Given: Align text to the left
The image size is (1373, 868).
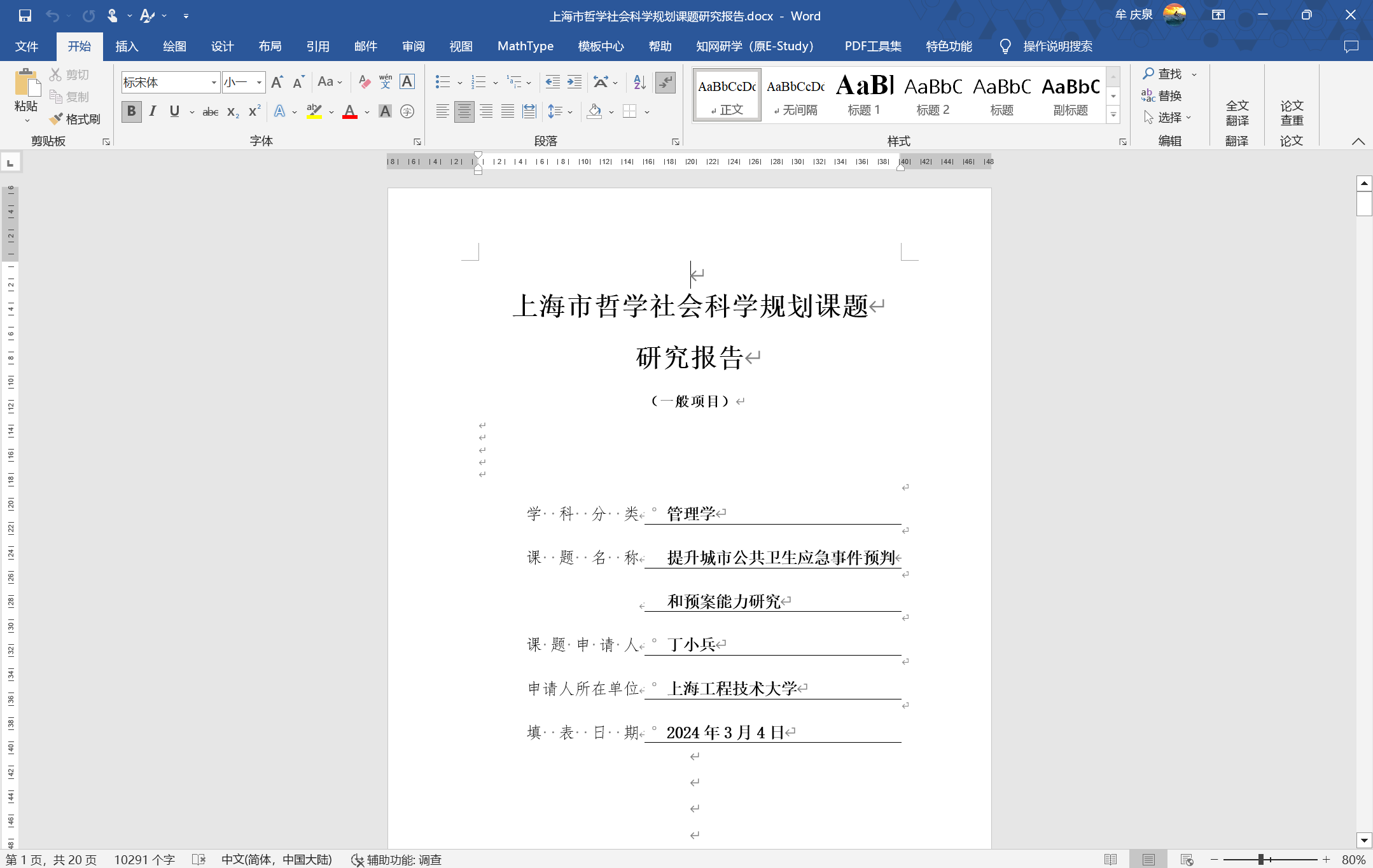Looking at the screenshot, I should (x=442, y=112).
